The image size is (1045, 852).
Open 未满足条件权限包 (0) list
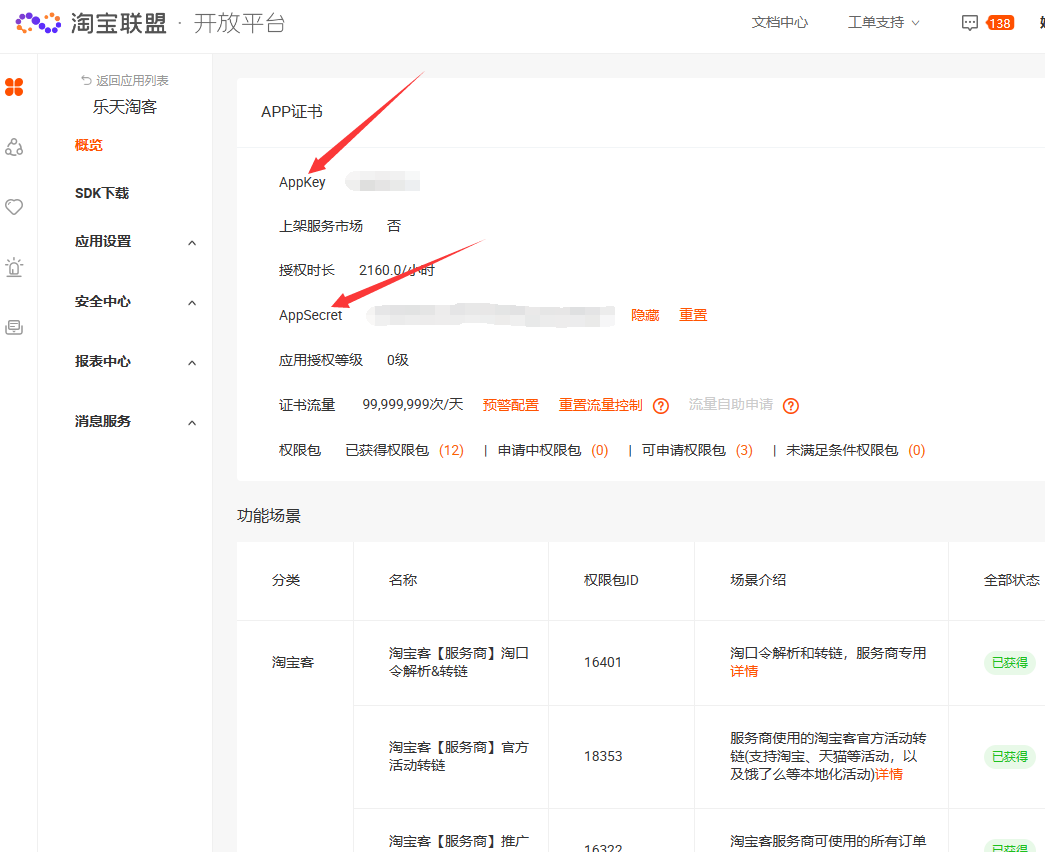[856, 451]
